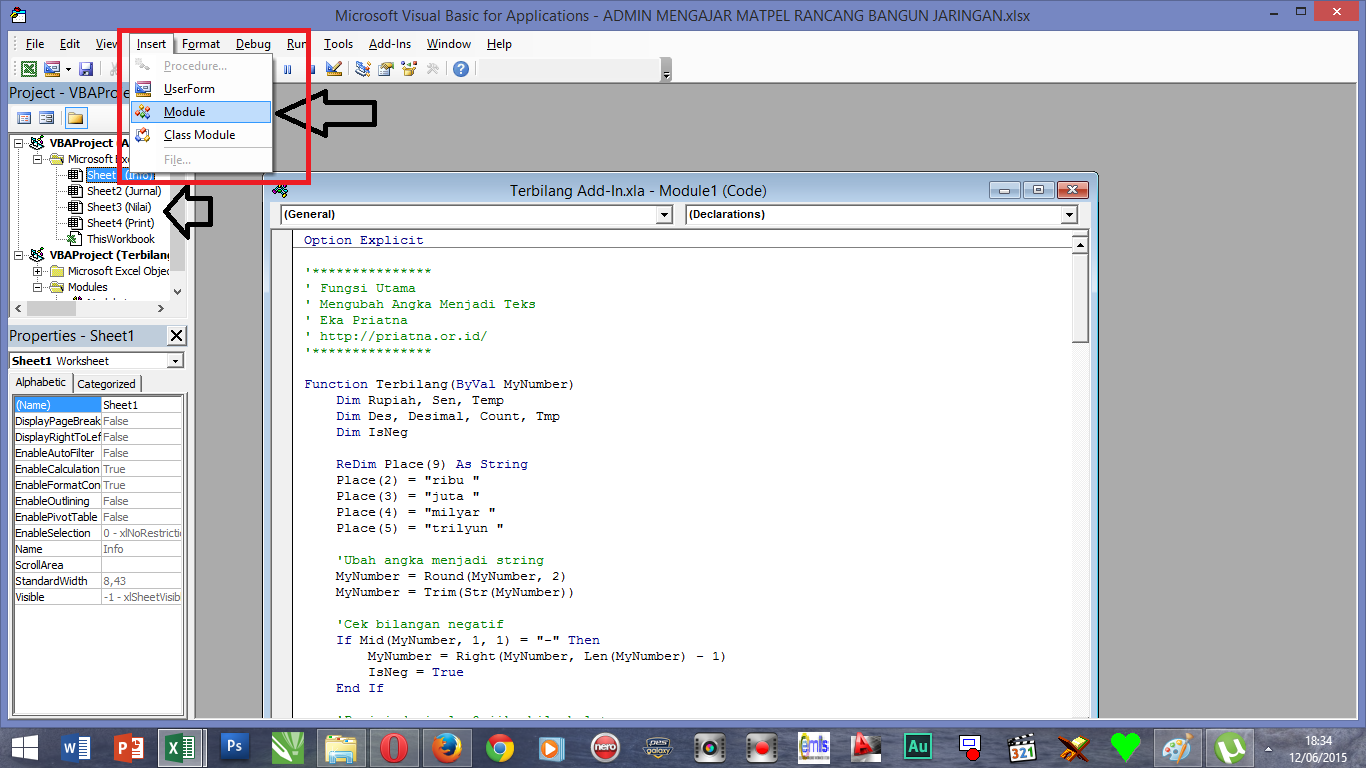Click the View Object icon in Project panel
Viewport: 1366px width, 768px height.
pos(47,118)
